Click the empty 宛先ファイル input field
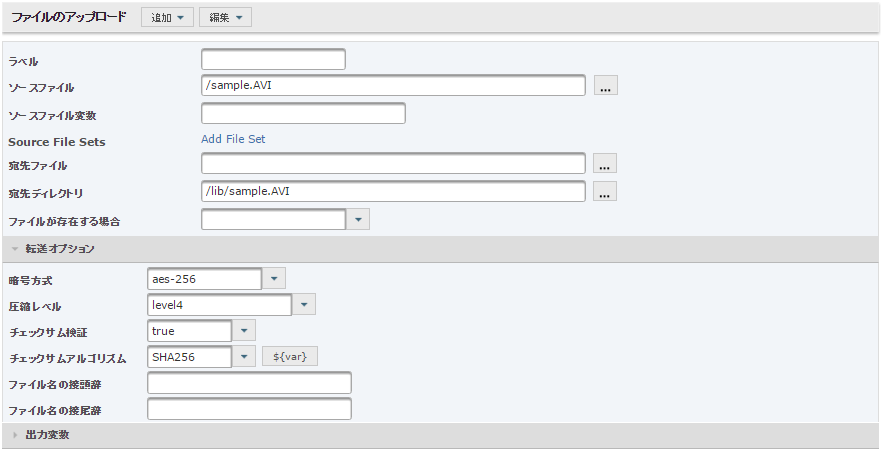Image resolution: width=882 pixels, height=451 pixels. pyautogui.click(x=393, y=164)
